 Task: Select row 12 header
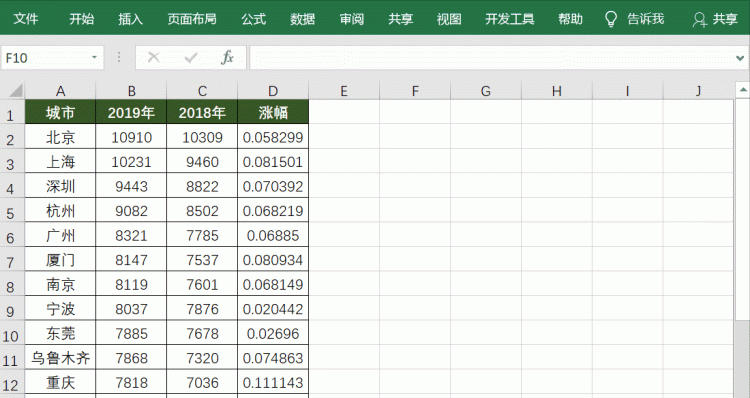click(12, 383)
